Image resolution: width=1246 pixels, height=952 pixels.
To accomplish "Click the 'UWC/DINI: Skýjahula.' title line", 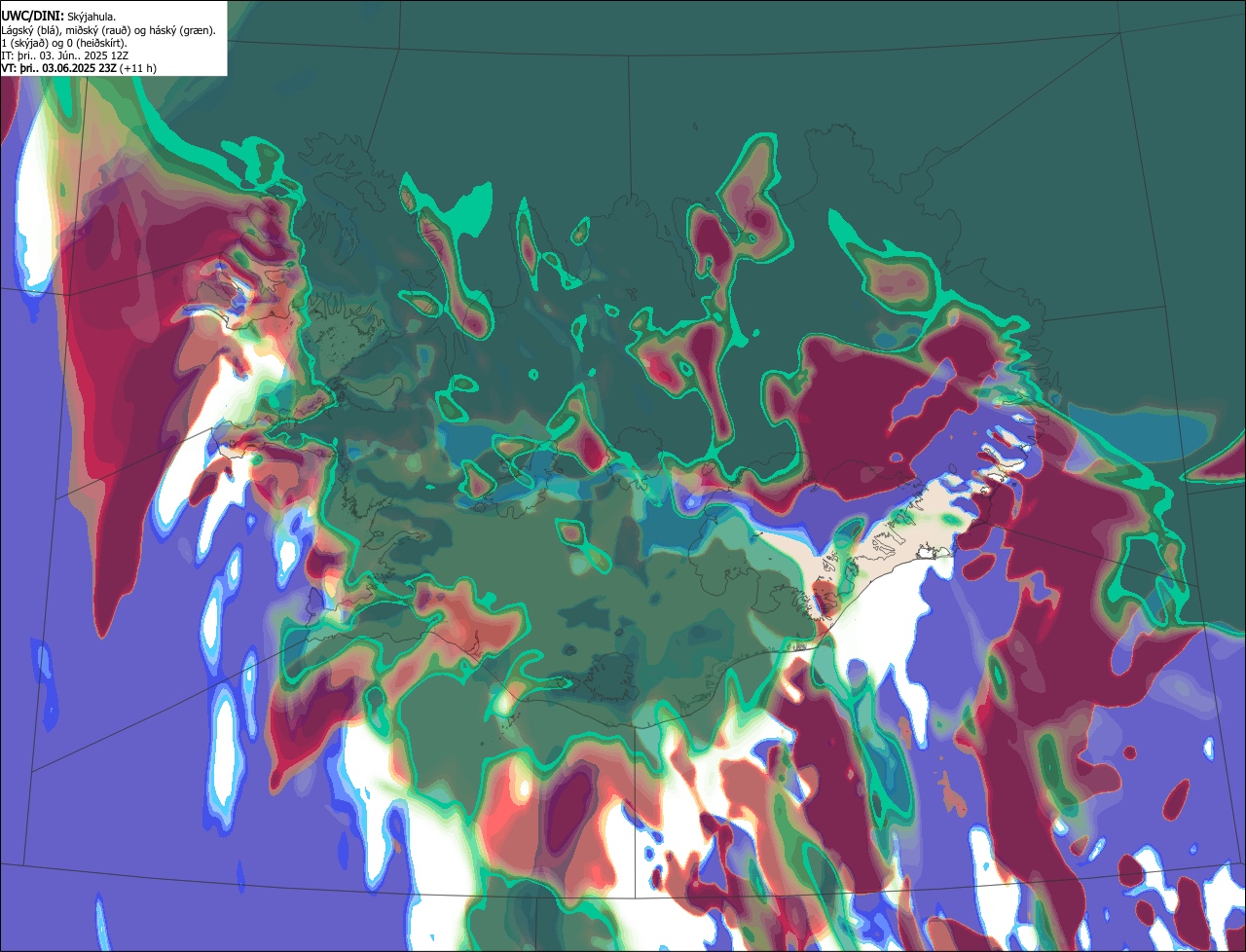I will point(58,16).
